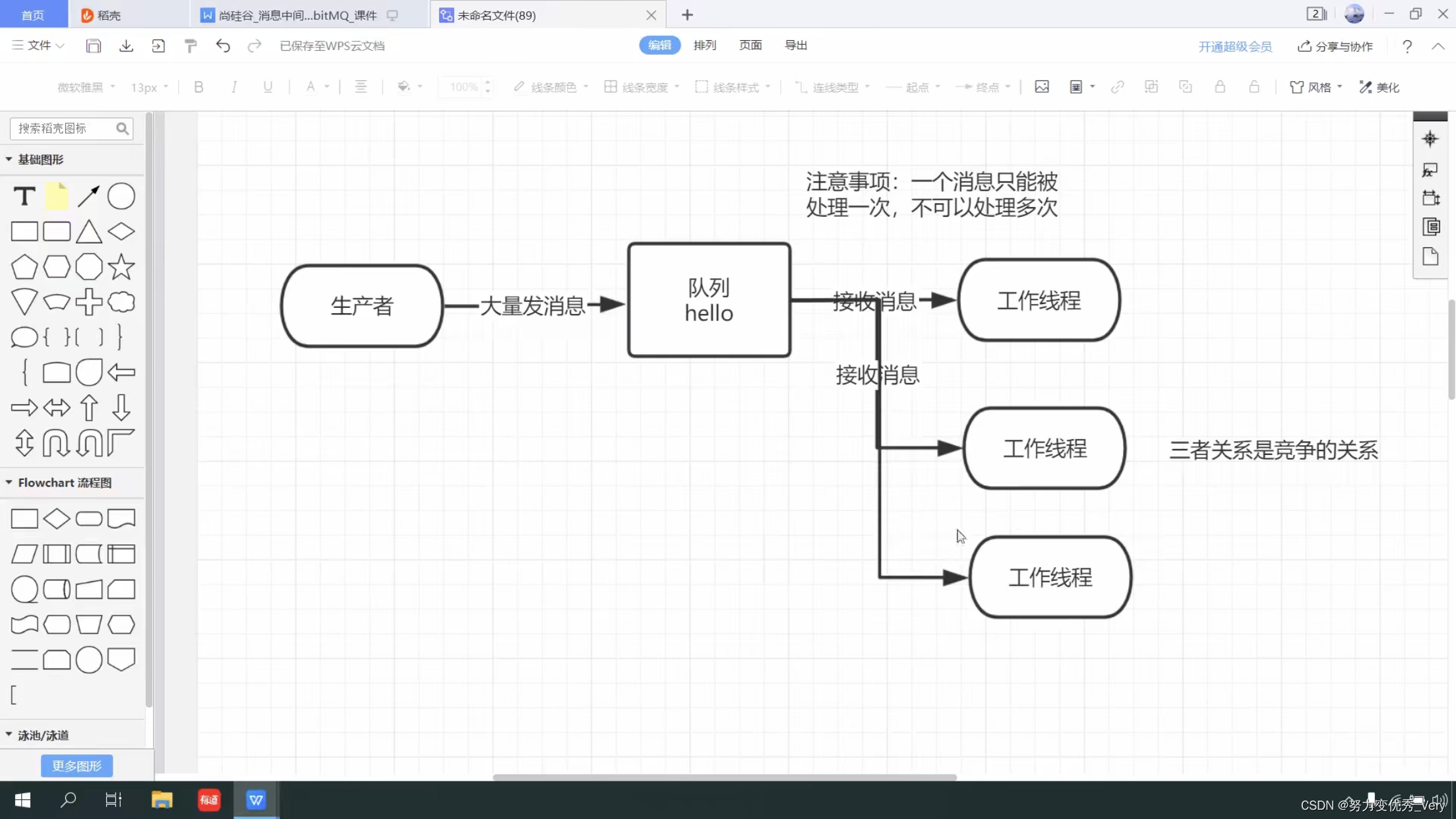The height and width of the screenshot is (819, 1456).
Task: Select the flowchart parallelogram data shape
Action: pos(24,554)
